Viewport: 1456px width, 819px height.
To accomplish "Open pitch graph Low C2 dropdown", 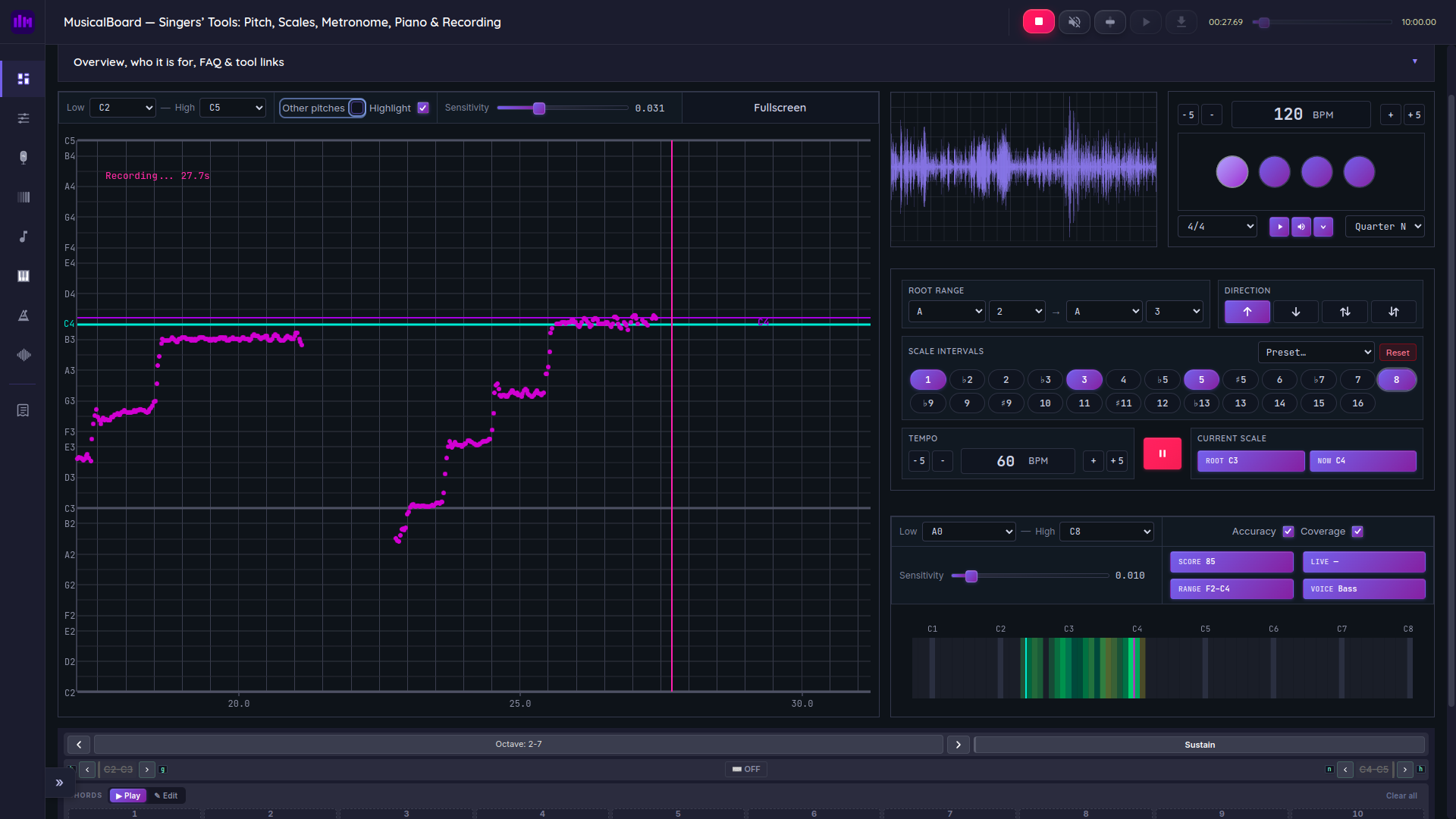I will click(123, 108).
